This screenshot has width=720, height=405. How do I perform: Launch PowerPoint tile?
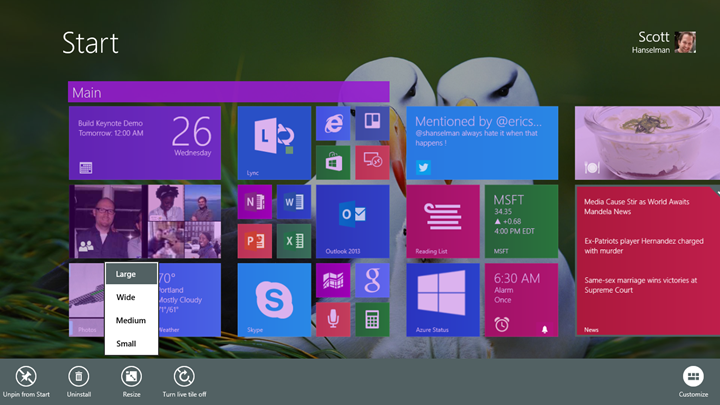254,241
